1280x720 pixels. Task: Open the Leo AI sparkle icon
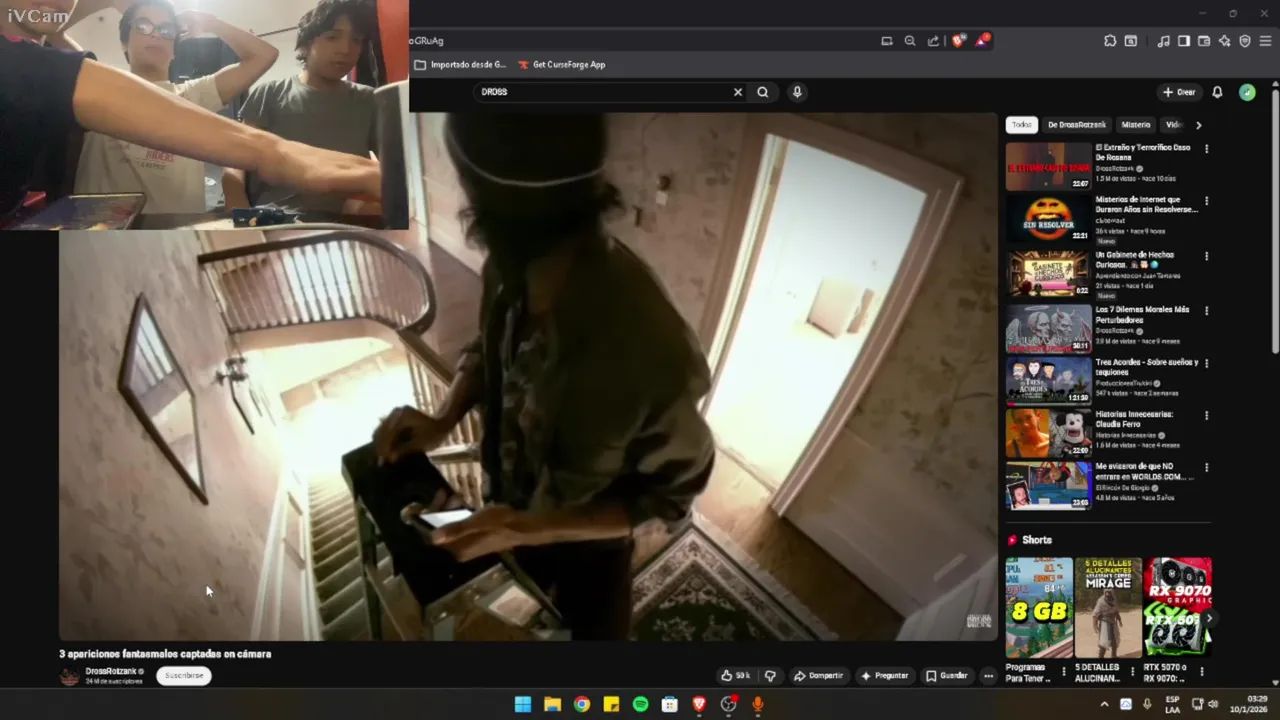point(1225,41)
